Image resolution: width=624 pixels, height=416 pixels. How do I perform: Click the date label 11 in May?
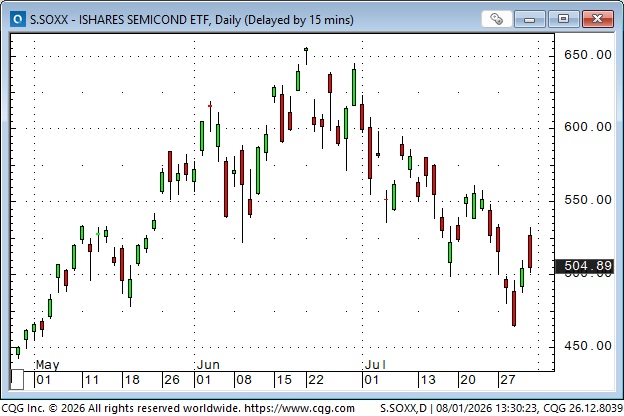pos(92,380)
